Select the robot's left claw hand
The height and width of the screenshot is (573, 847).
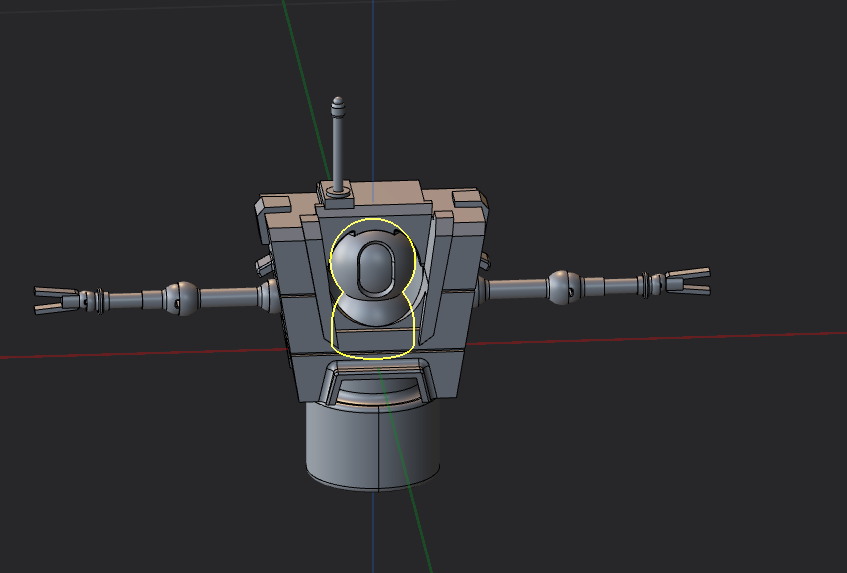click(57, 300)
